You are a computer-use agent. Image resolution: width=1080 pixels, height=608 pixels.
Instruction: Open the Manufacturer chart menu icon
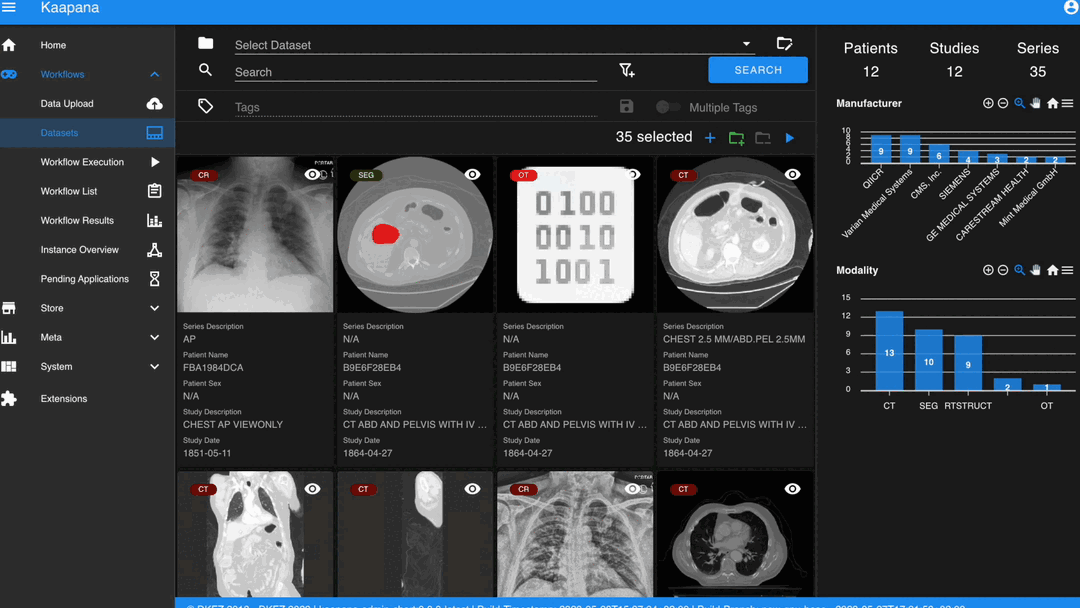click(x=1068, y=103)
